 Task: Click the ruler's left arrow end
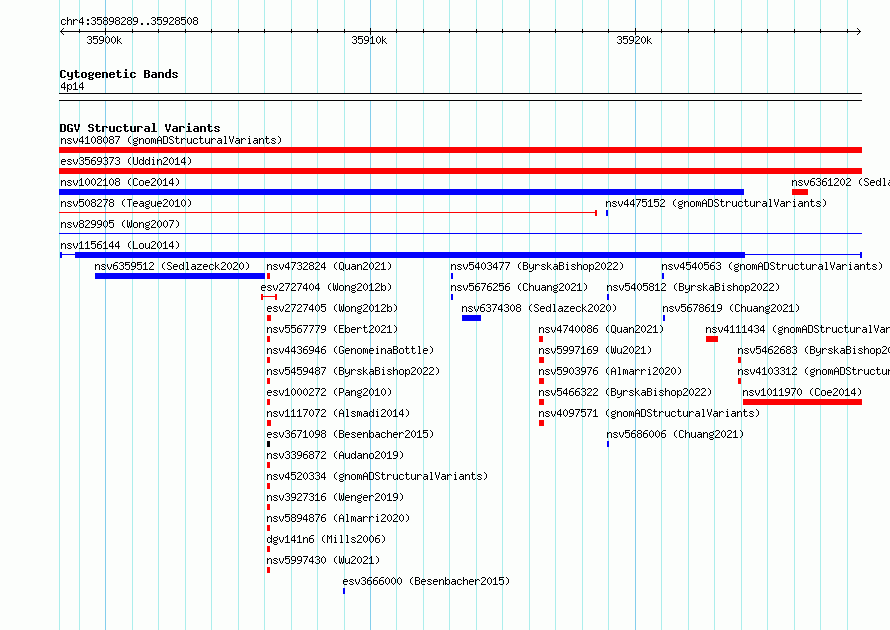coord(62,32)
